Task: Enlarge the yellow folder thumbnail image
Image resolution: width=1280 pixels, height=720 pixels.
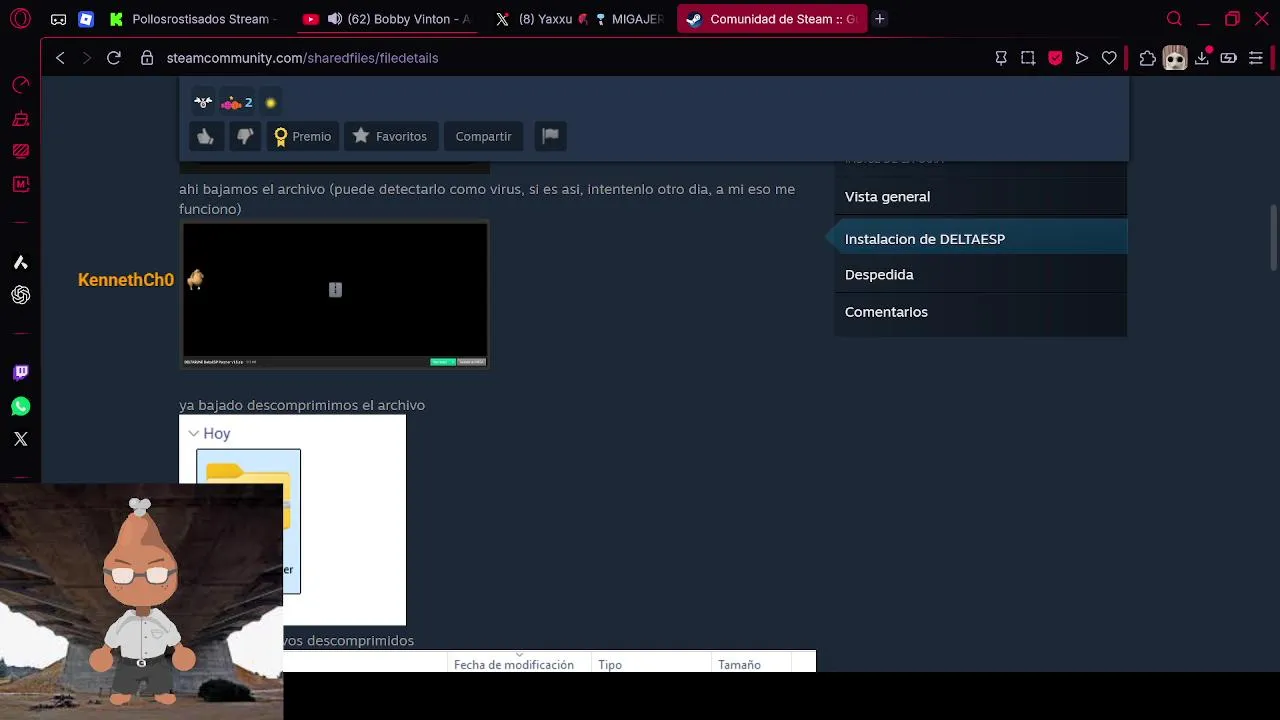Action: pyautogui.click(x=292, y=520)
